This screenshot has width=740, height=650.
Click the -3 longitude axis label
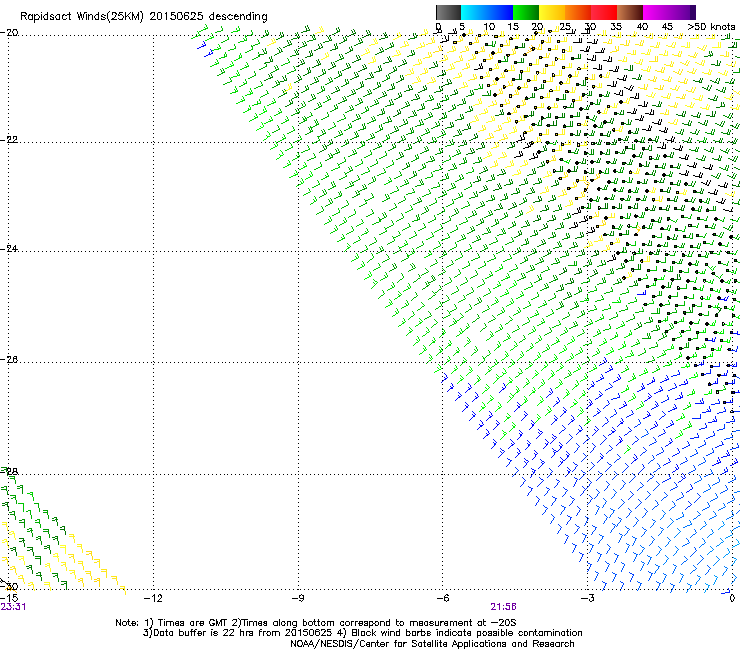tap(587, 599)
